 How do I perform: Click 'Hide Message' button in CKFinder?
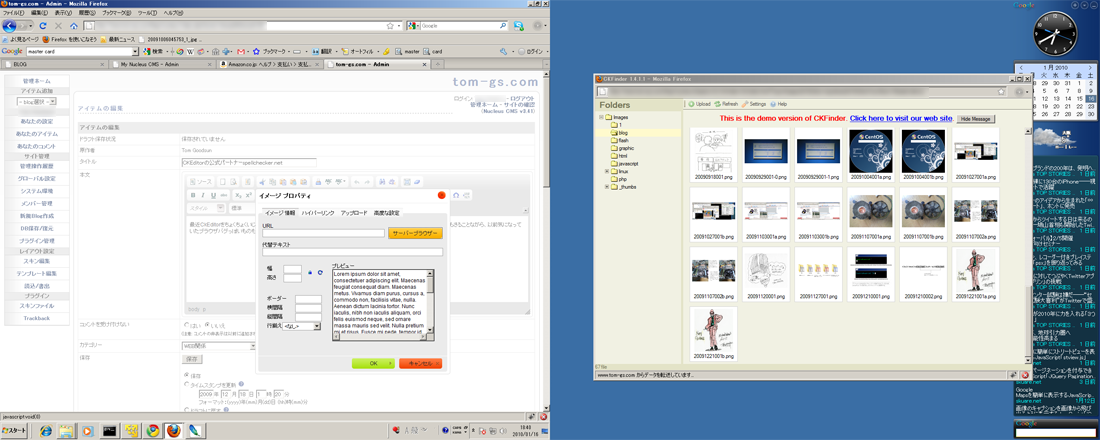tap(977, 119)
